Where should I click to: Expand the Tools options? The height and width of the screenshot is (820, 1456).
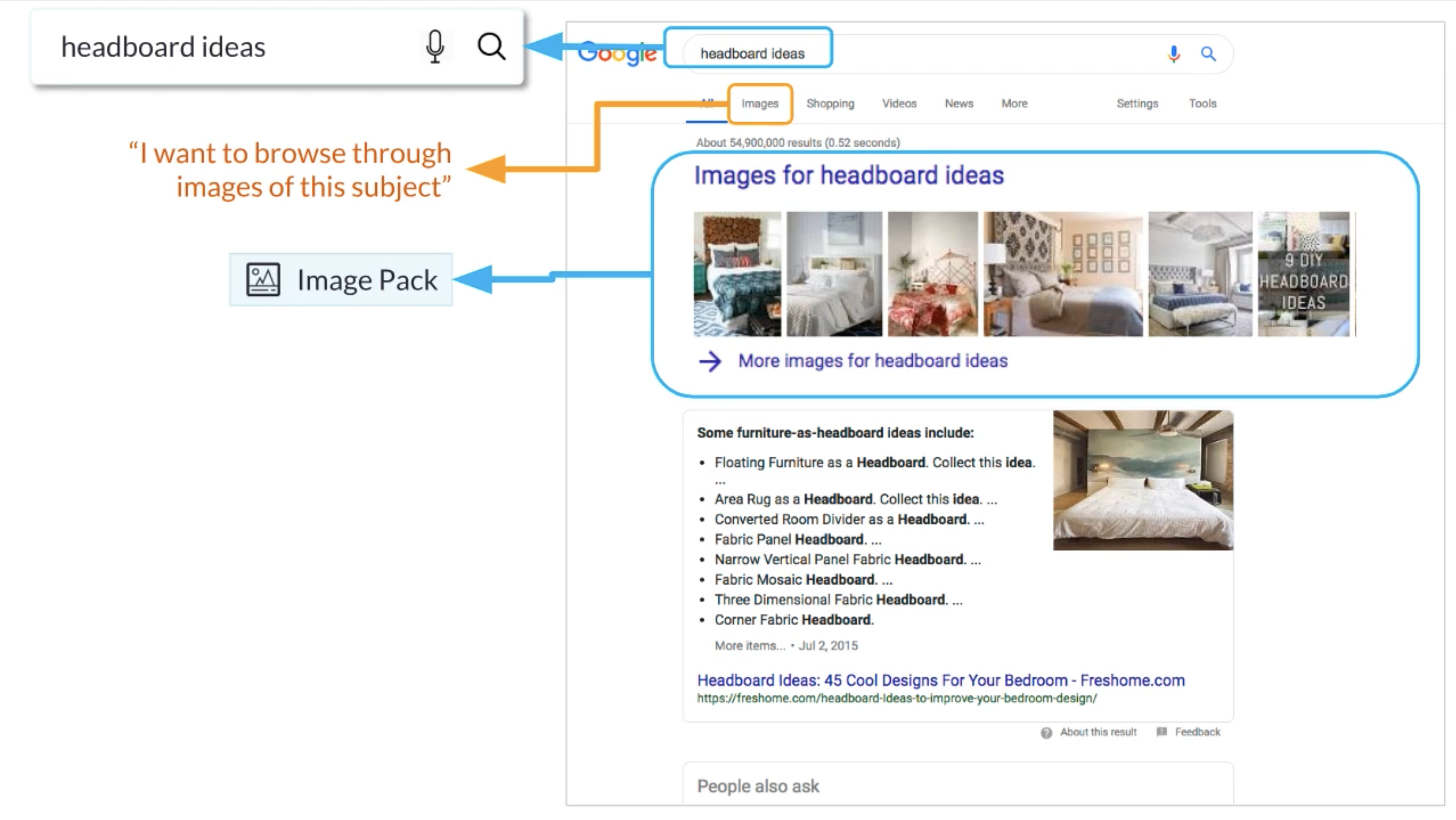[1202, 104]
